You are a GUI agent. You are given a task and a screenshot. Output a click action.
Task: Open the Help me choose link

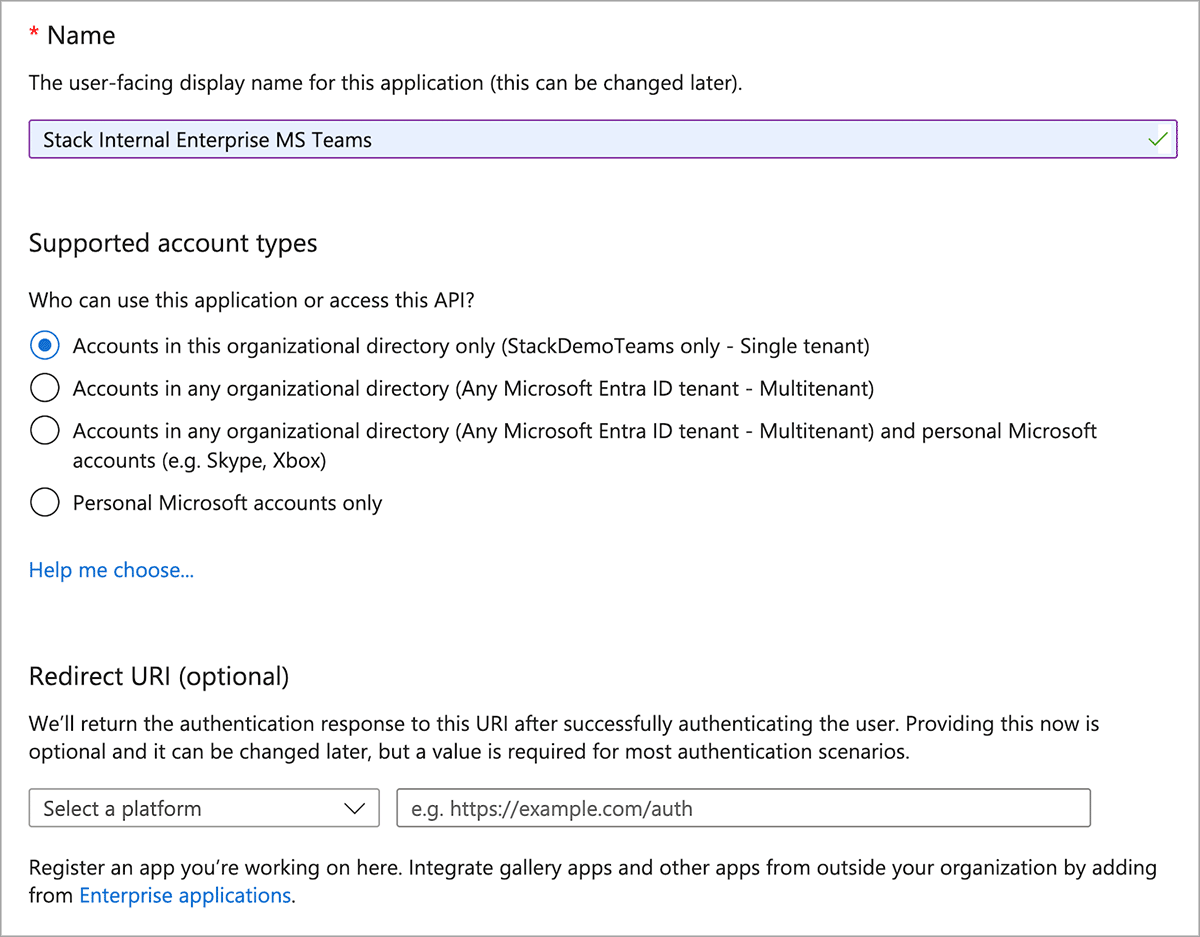coord(111,570)
